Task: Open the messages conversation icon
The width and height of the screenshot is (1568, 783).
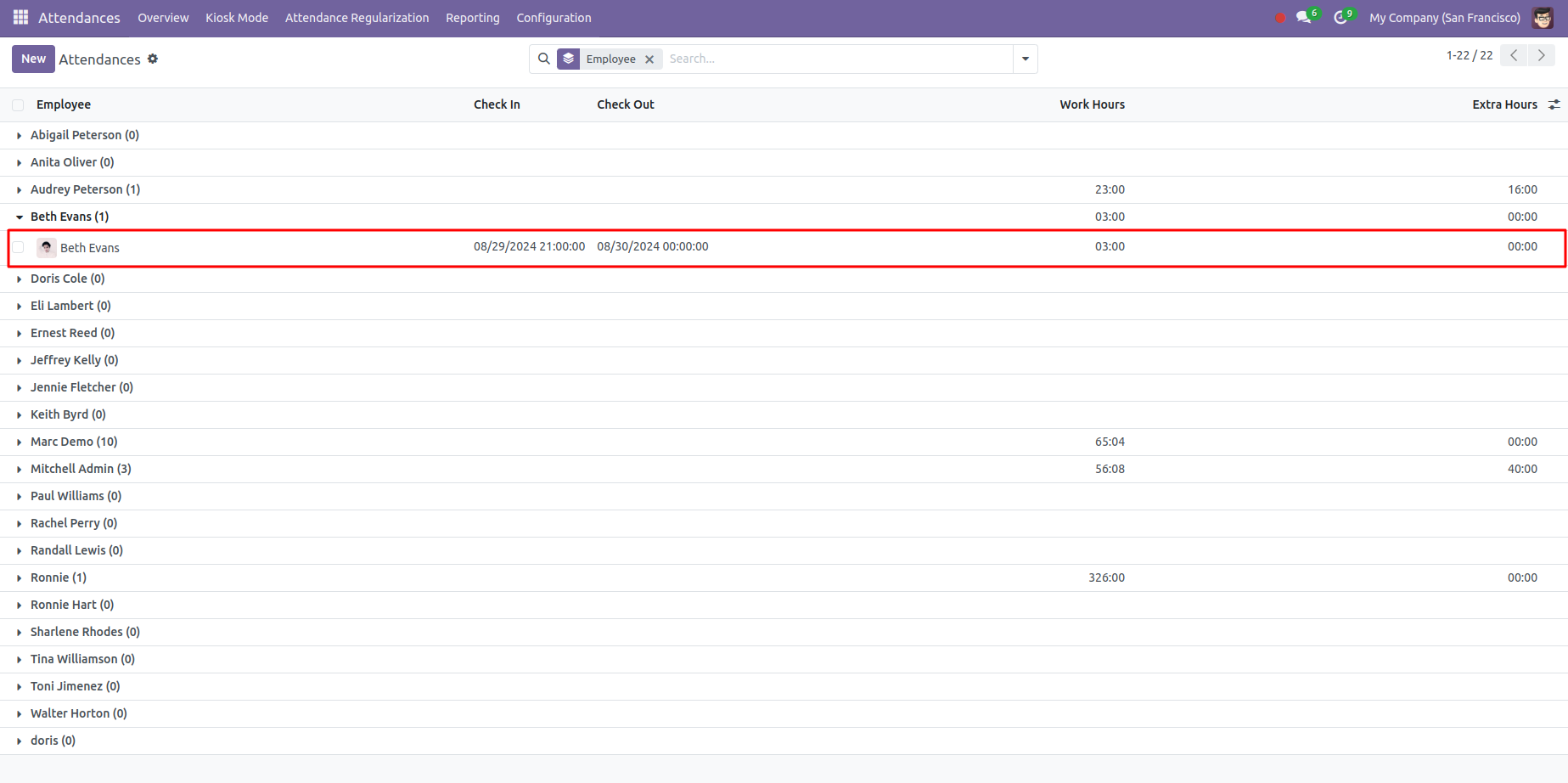Action: (1303, 18)
